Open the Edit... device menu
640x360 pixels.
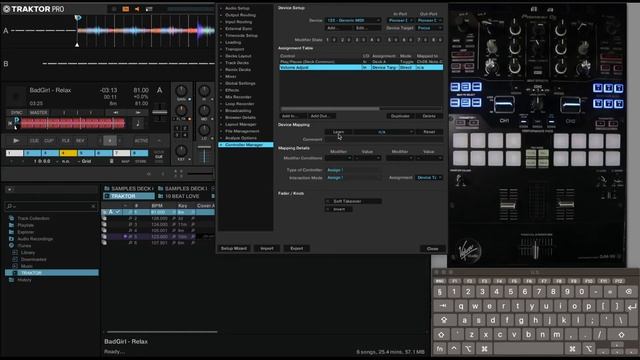point(367,28)
